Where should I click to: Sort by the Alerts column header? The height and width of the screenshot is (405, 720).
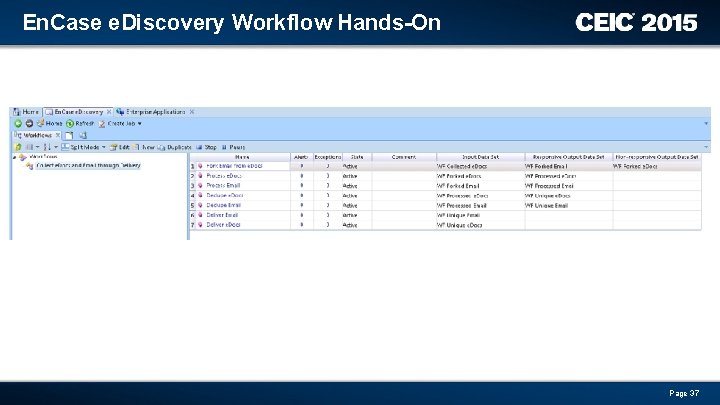click(301, 157)
